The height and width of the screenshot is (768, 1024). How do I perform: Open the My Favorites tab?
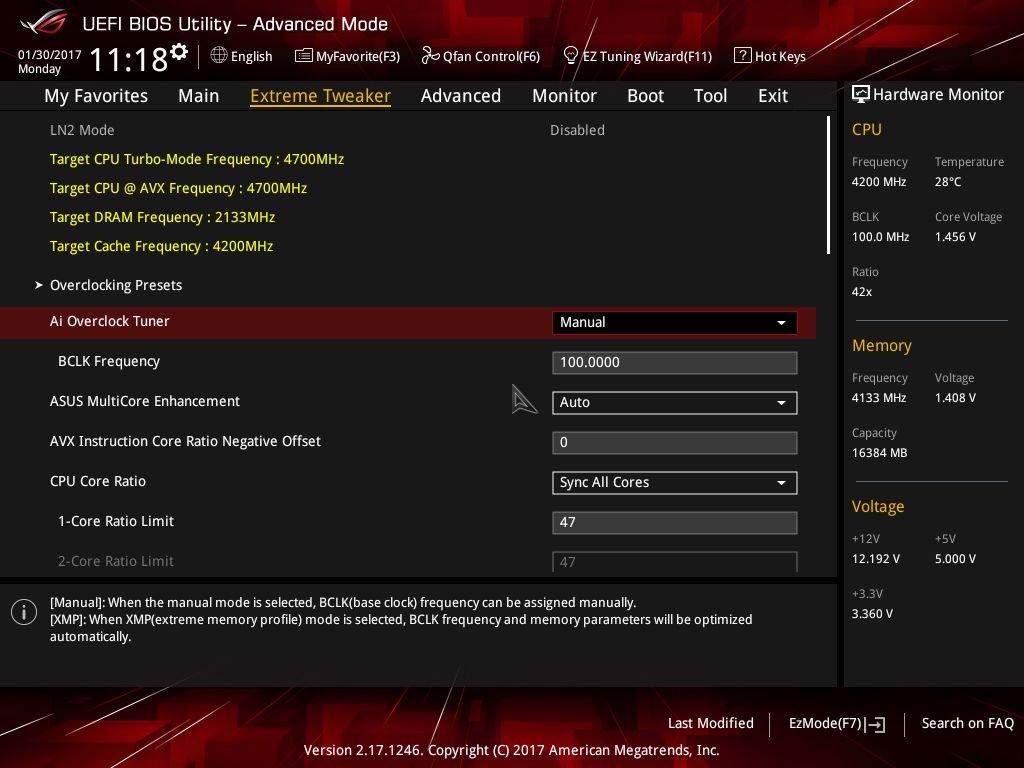tap(96, 96)
